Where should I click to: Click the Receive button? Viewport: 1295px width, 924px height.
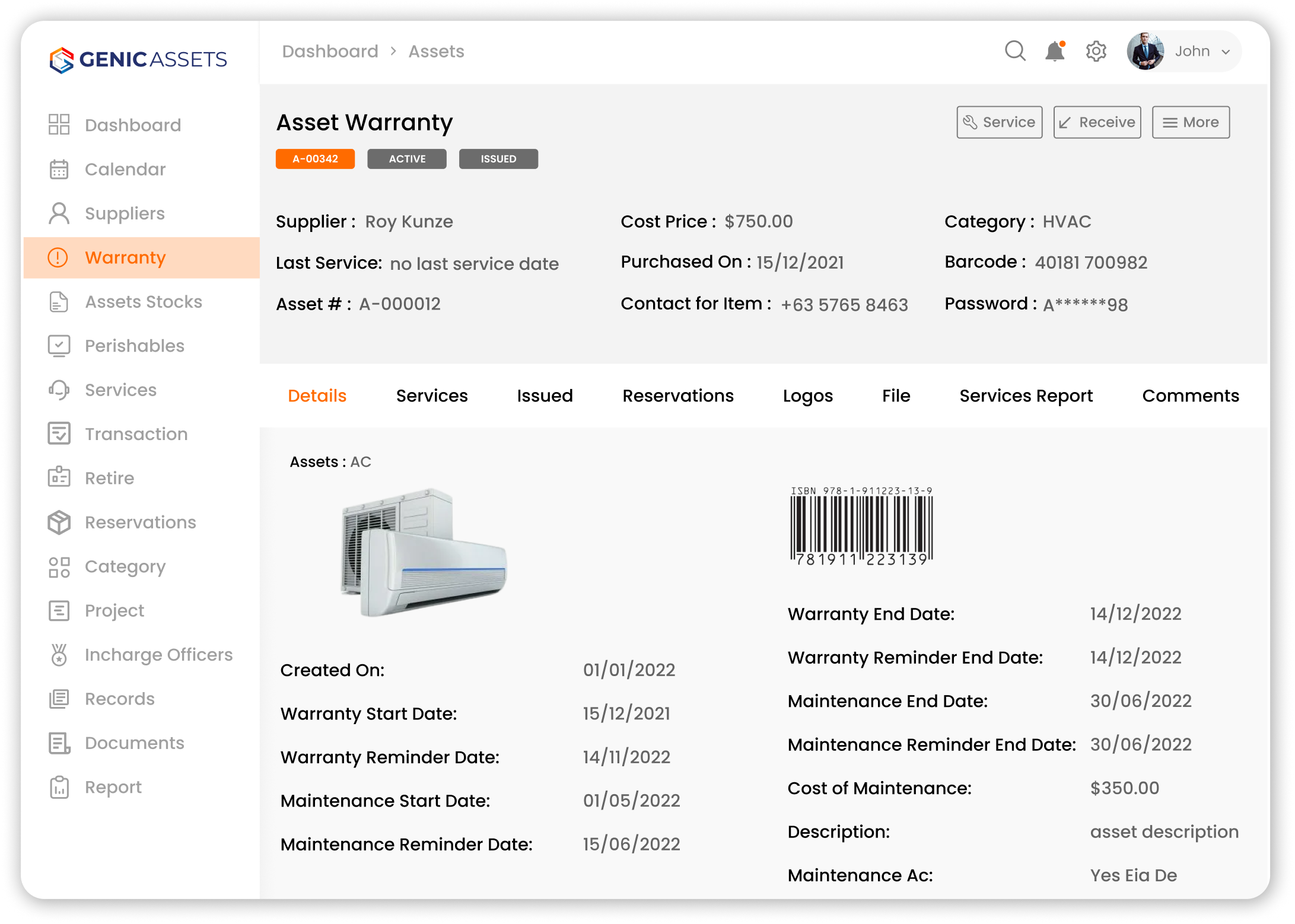1097,122
